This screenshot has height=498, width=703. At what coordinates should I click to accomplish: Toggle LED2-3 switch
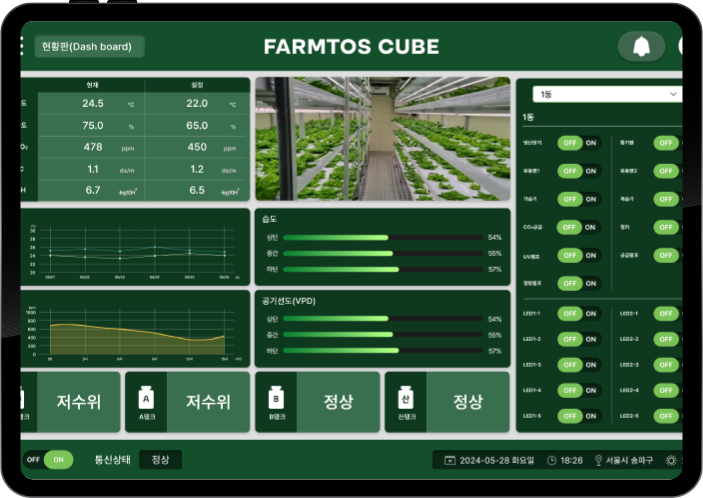click(668, 364)
